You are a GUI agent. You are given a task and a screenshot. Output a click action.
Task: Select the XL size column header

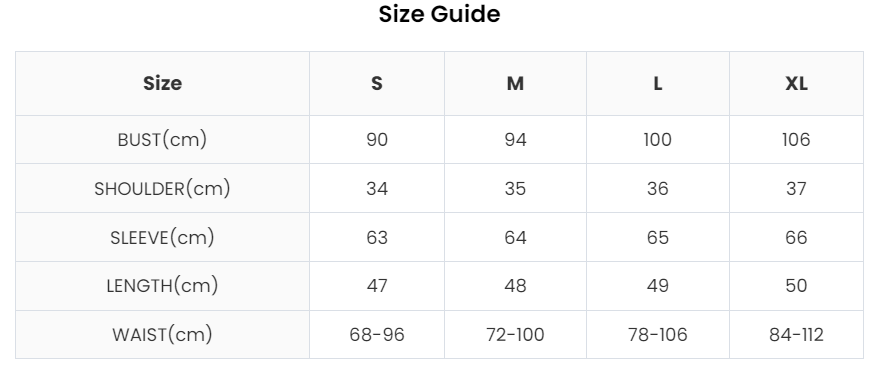(796, 83)
